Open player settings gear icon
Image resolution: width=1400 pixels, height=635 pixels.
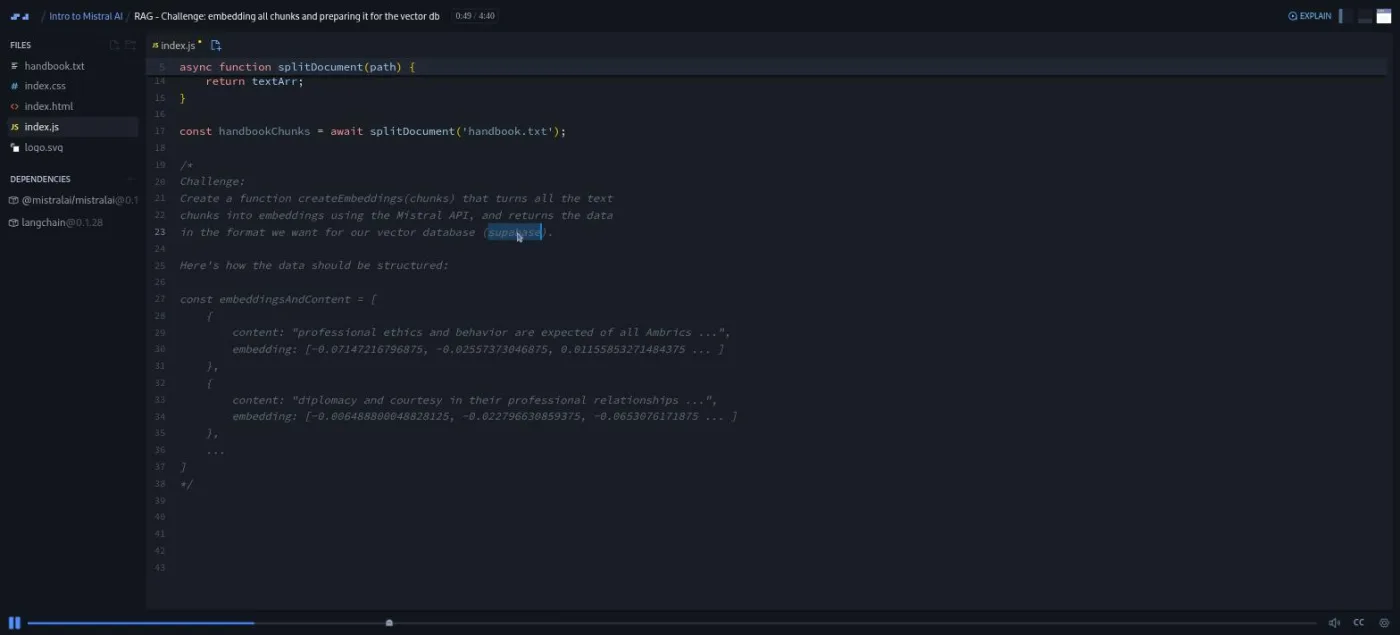[x=1384, y=622]
